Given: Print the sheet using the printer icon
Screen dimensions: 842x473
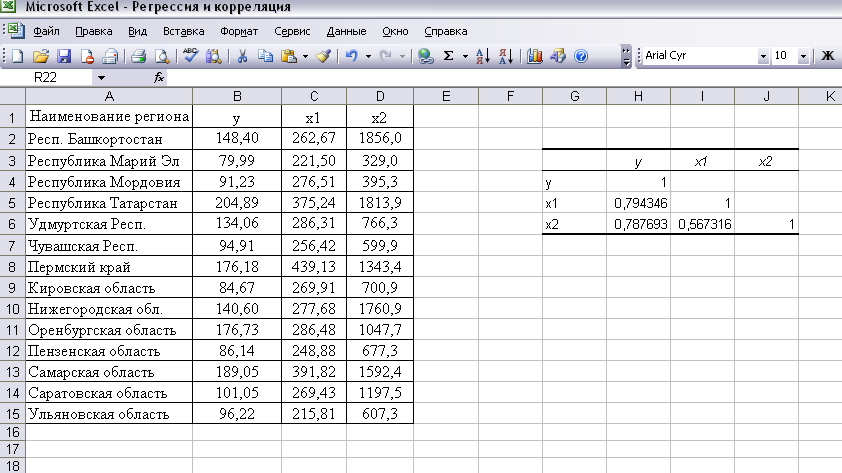Looking at the screenshot, I should pos(139,56).
